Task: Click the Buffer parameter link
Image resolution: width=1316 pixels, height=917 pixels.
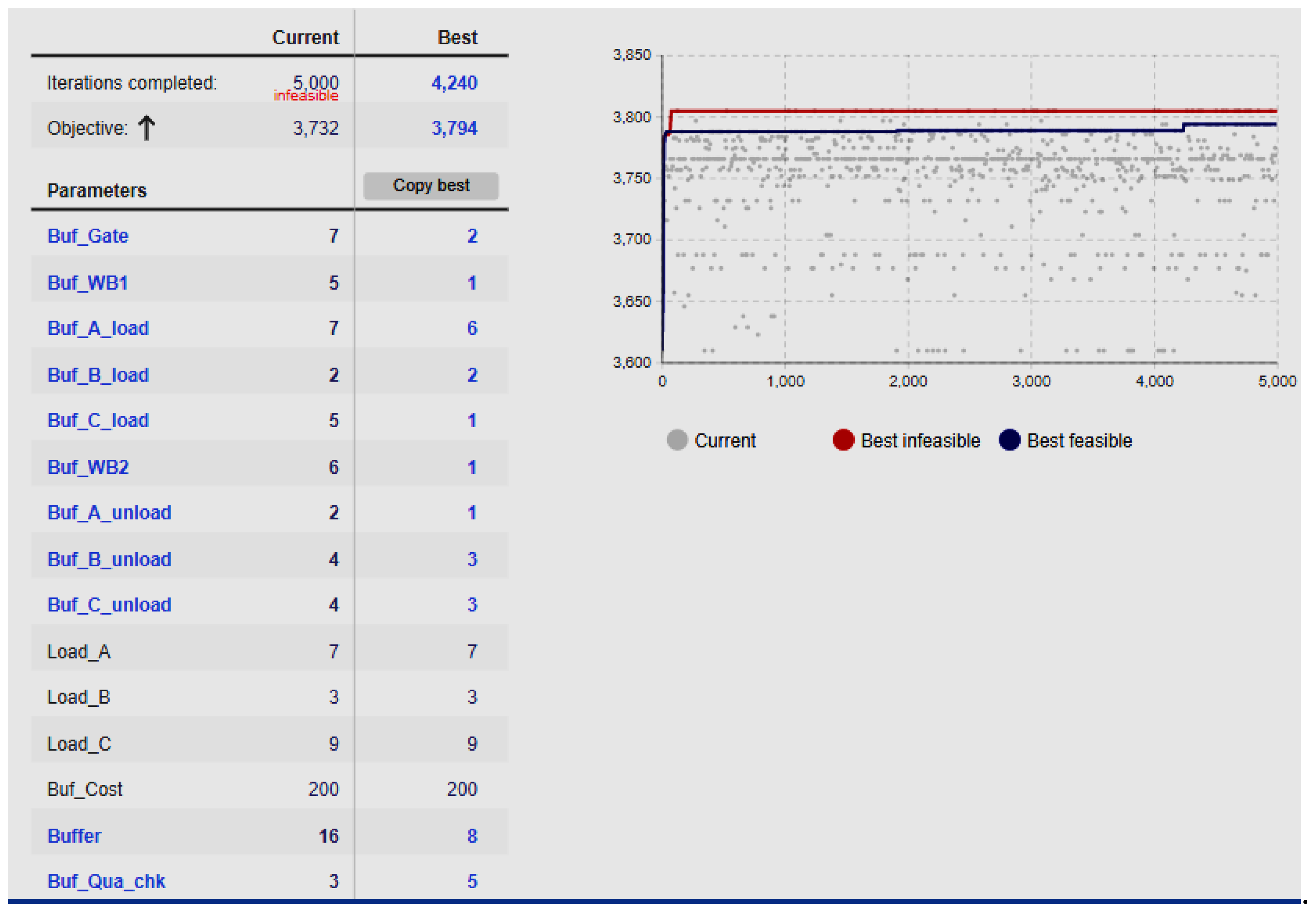Action: point(74,836)
